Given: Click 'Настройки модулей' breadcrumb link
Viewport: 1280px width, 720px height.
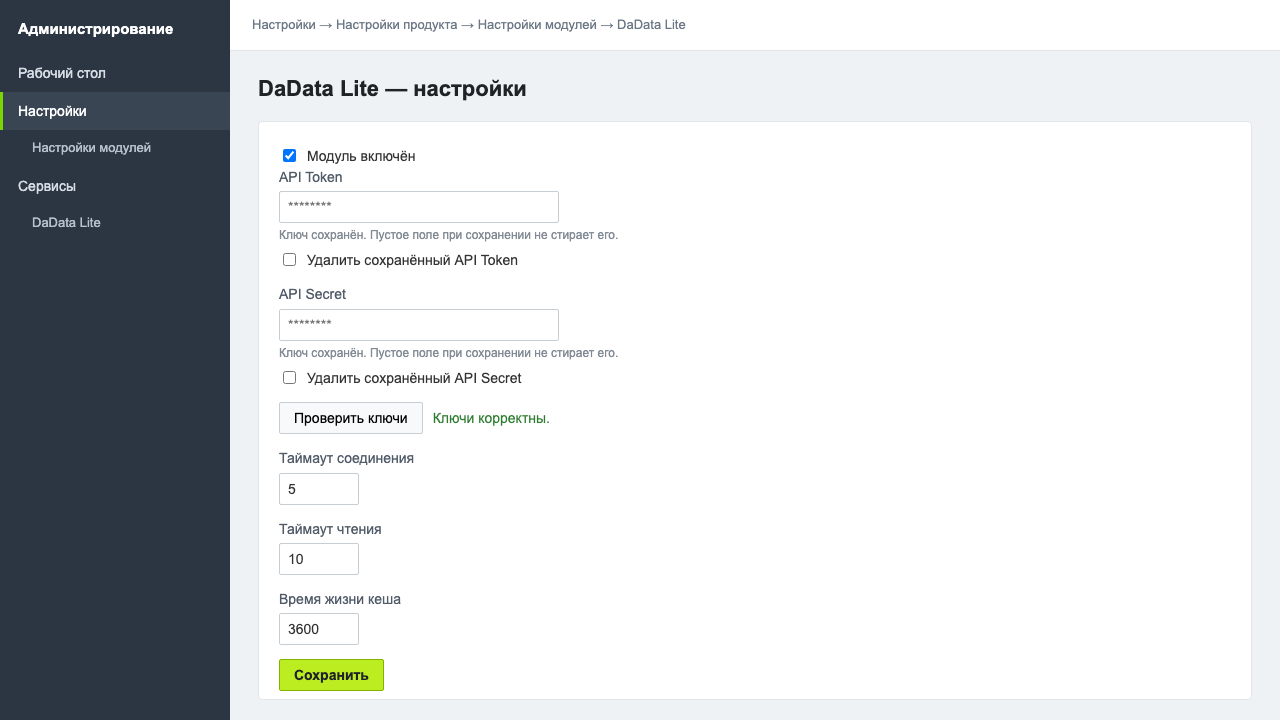Looking at the screenshot, I should [537, 25].
